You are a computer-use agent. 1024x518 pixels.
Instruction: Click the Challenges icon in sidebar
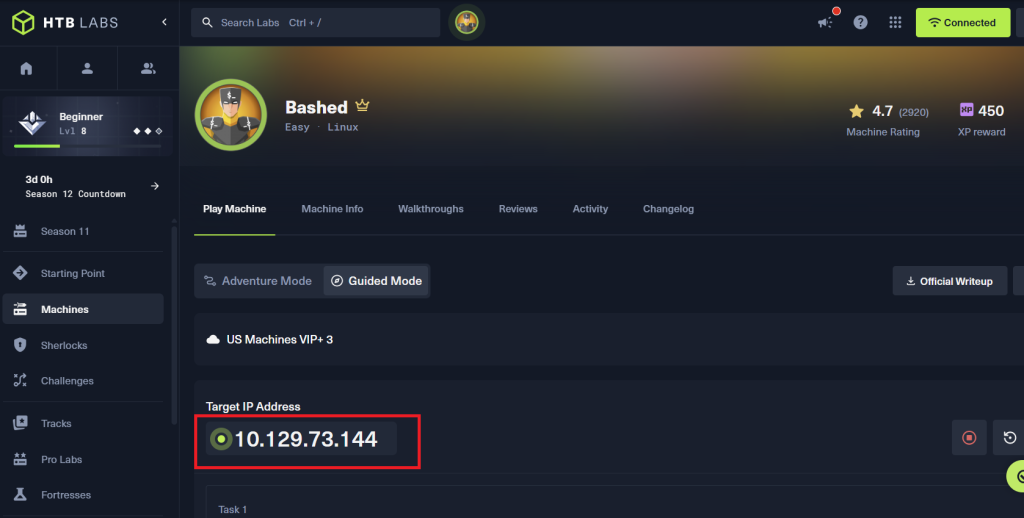pos(20,380)
